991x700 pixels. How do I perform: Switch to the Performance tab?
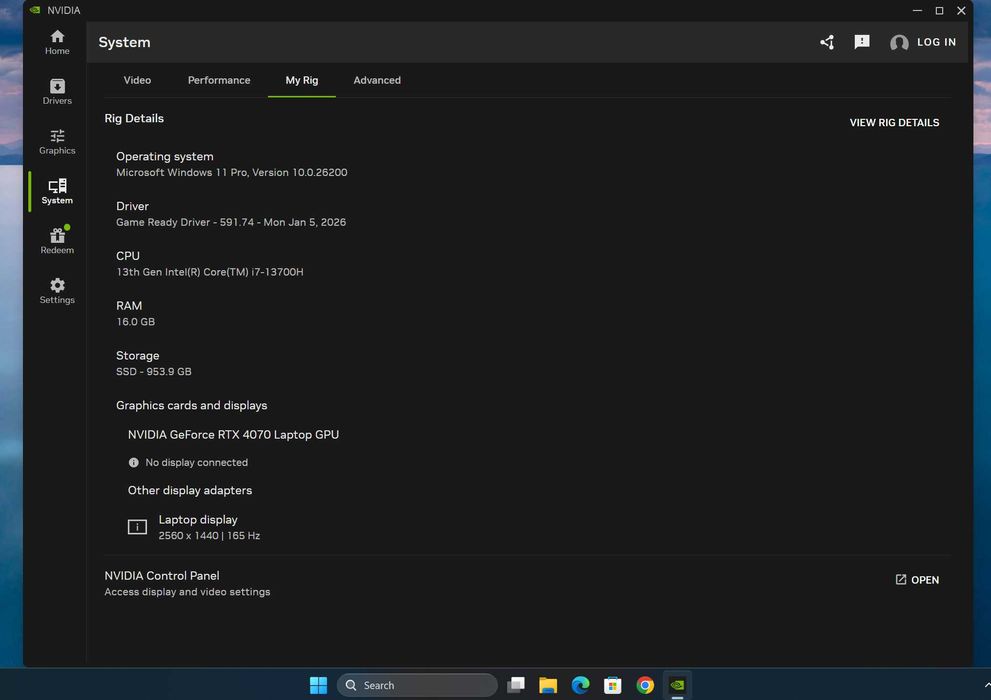(219, 80)
